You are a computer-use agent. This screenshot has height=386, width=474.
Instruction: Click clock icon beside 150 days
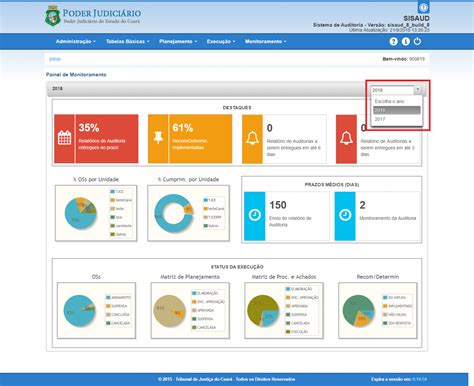(x=255, y=215)
